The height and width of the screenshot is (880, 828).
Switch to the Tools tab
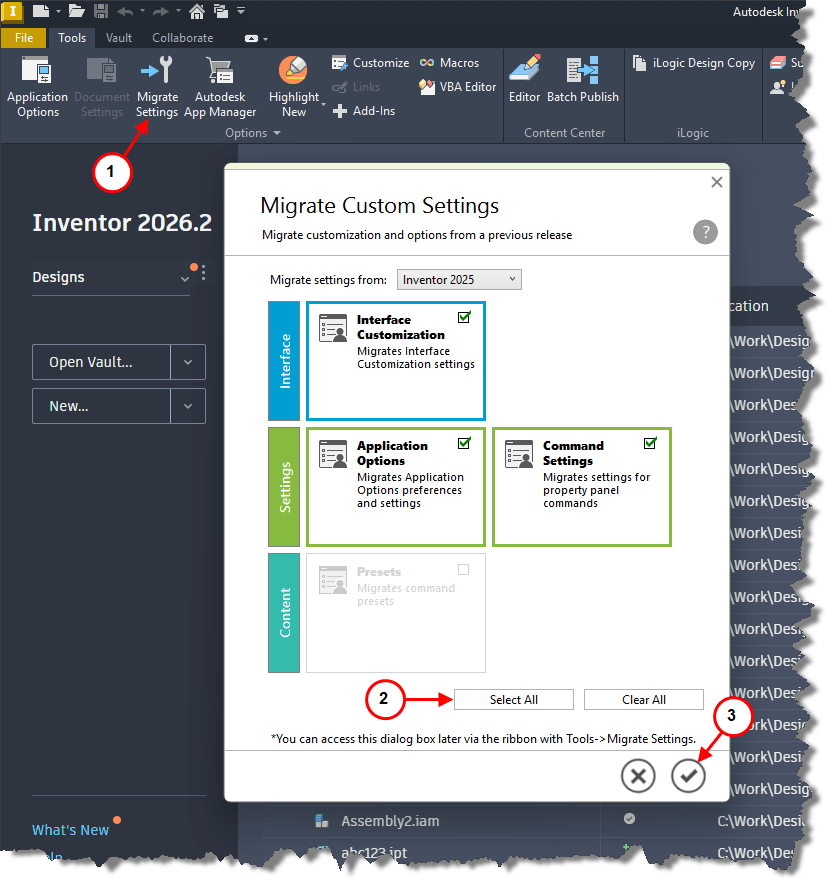tap(72, 38)
